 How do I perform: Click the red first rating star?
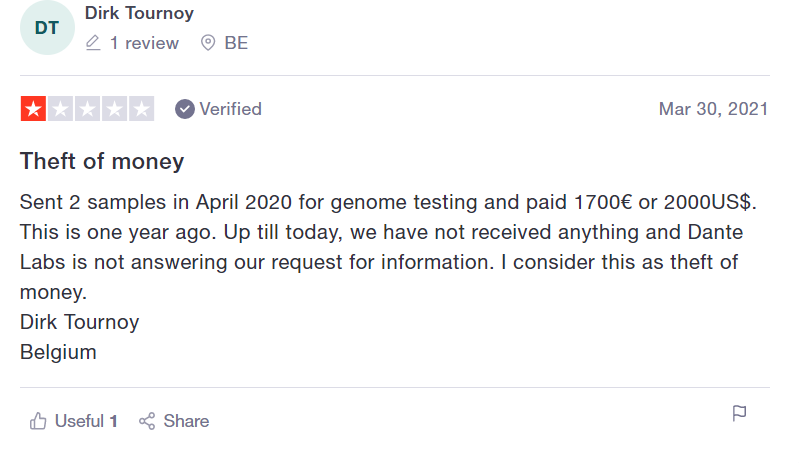33,109
